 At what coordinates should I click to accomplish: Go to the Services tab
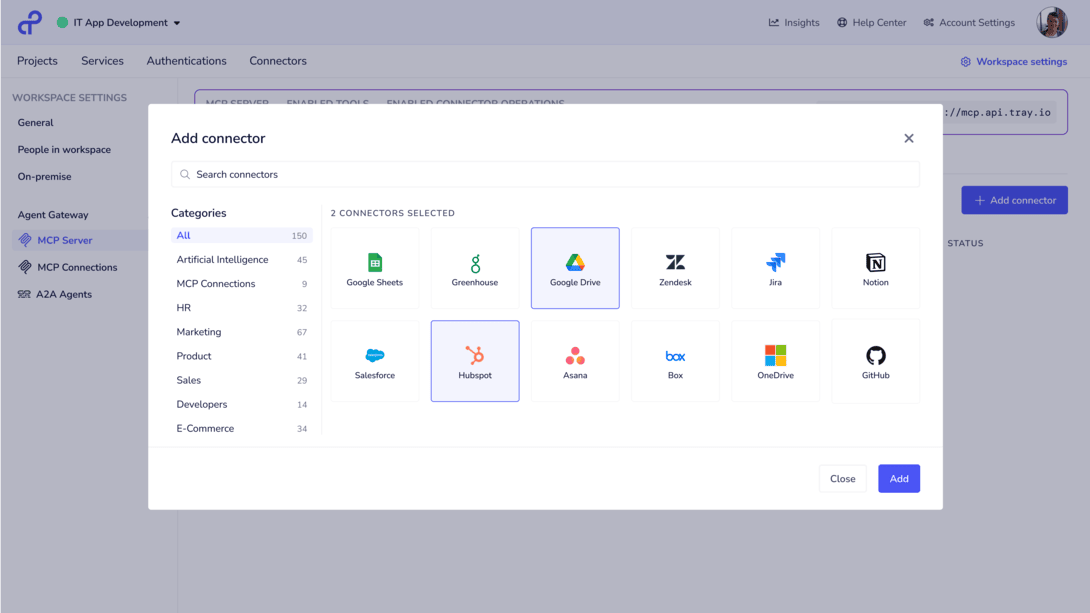102,61
